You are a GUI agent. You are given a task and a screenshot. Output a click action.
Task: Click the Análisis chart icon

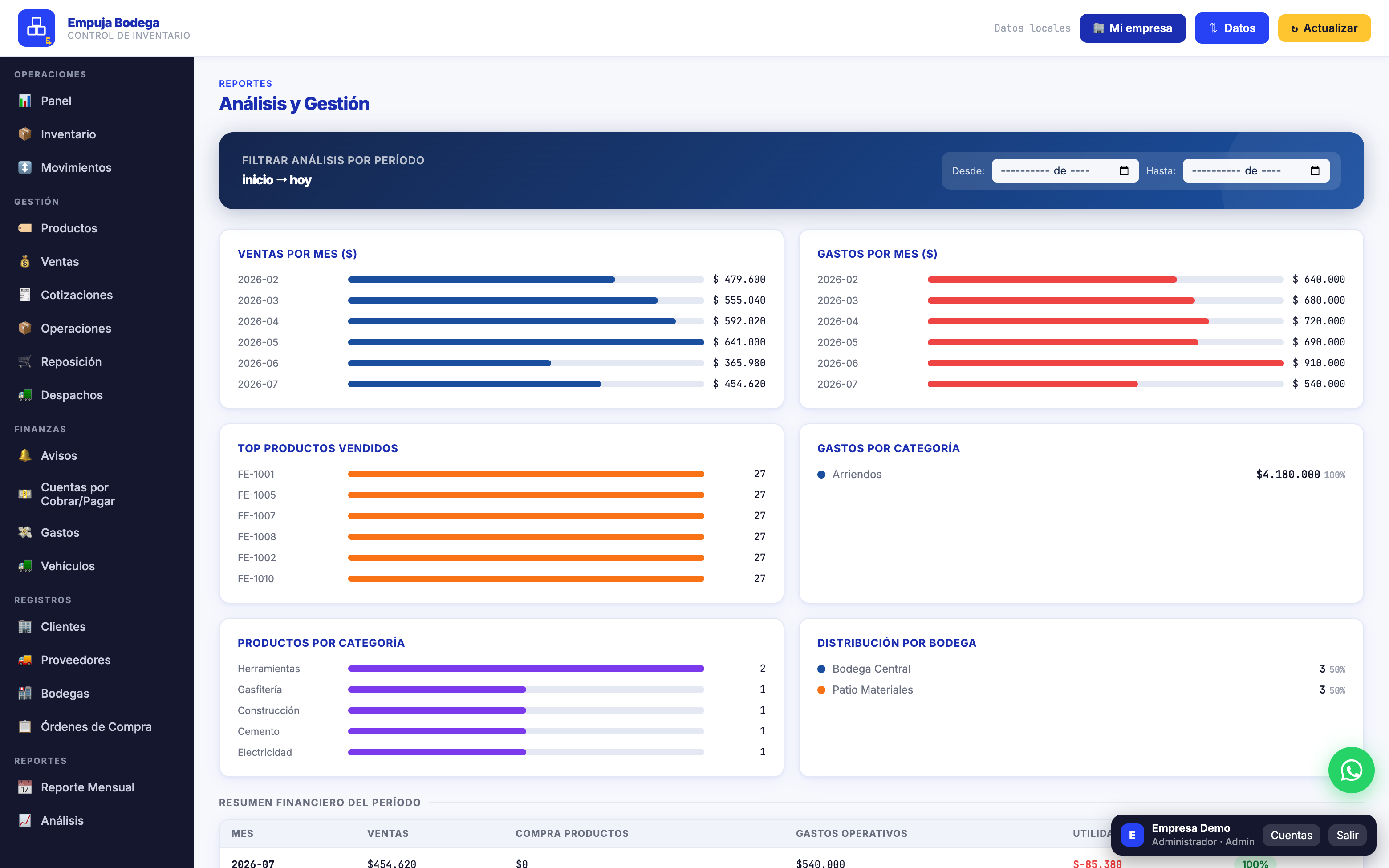point(24,821)
